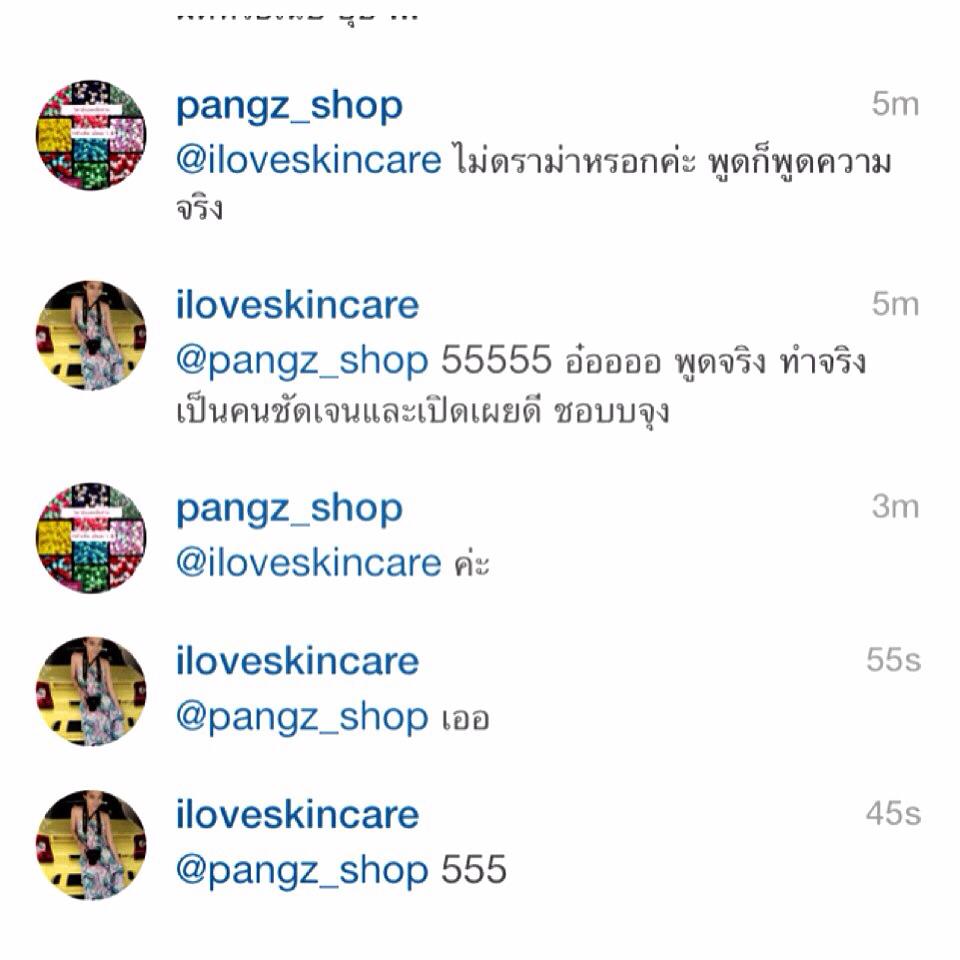
Task: Open iloveskincare avatar on the 45s comment
Action: click(x=91, y=845)
